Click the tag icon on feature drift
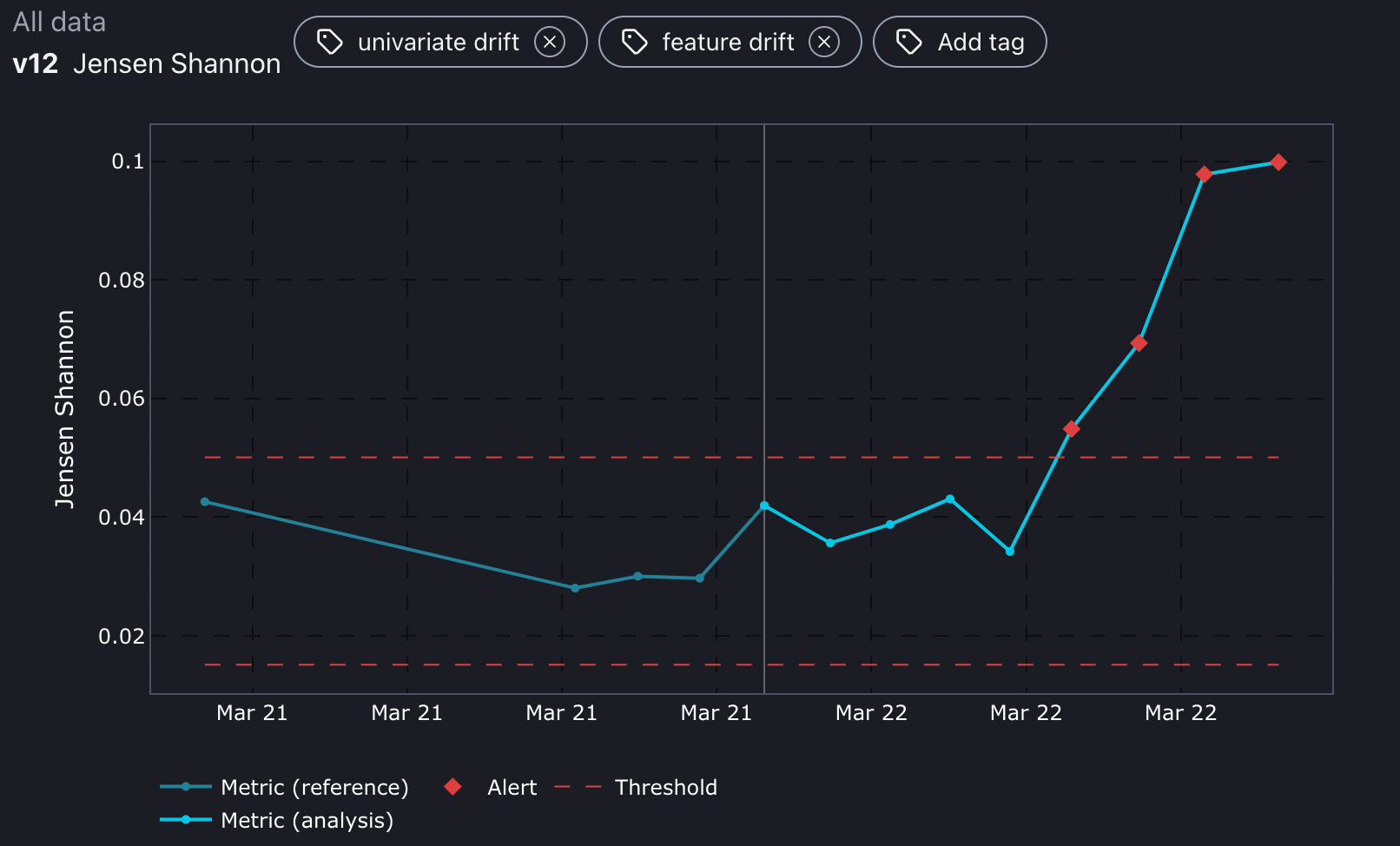1400x846 pixels. pos(634,41)
